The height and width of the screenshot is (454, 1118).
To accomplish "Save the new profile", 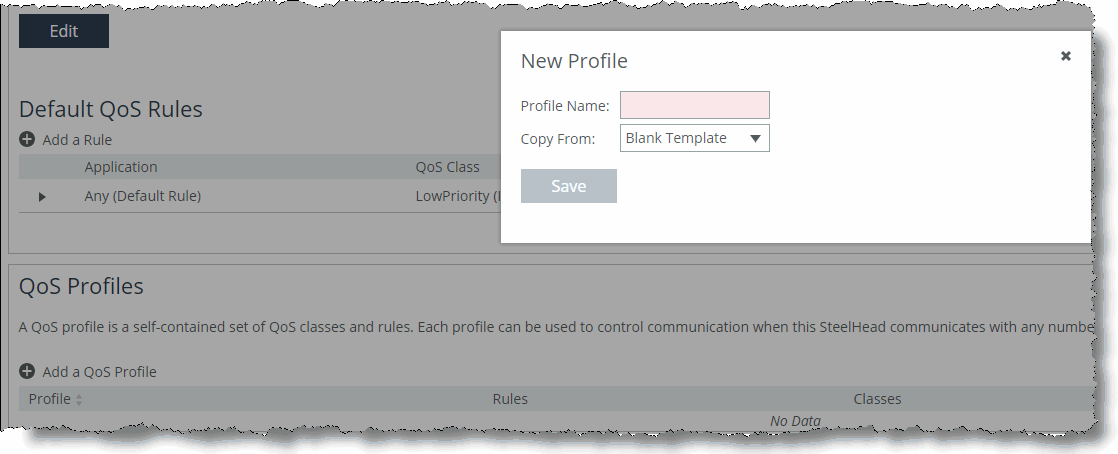I will [568, 186].
